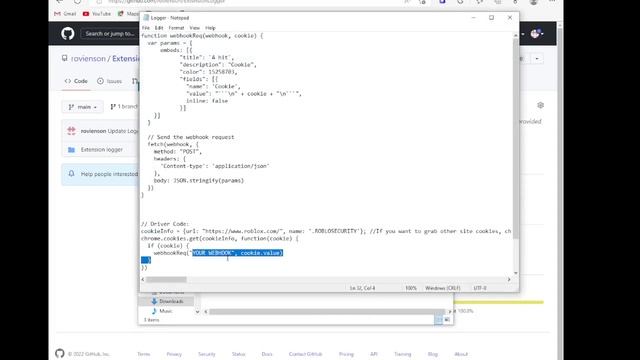
Task: Click the highlighted 'YOUR WEBHOOK' text
Action: coord(213,253)
